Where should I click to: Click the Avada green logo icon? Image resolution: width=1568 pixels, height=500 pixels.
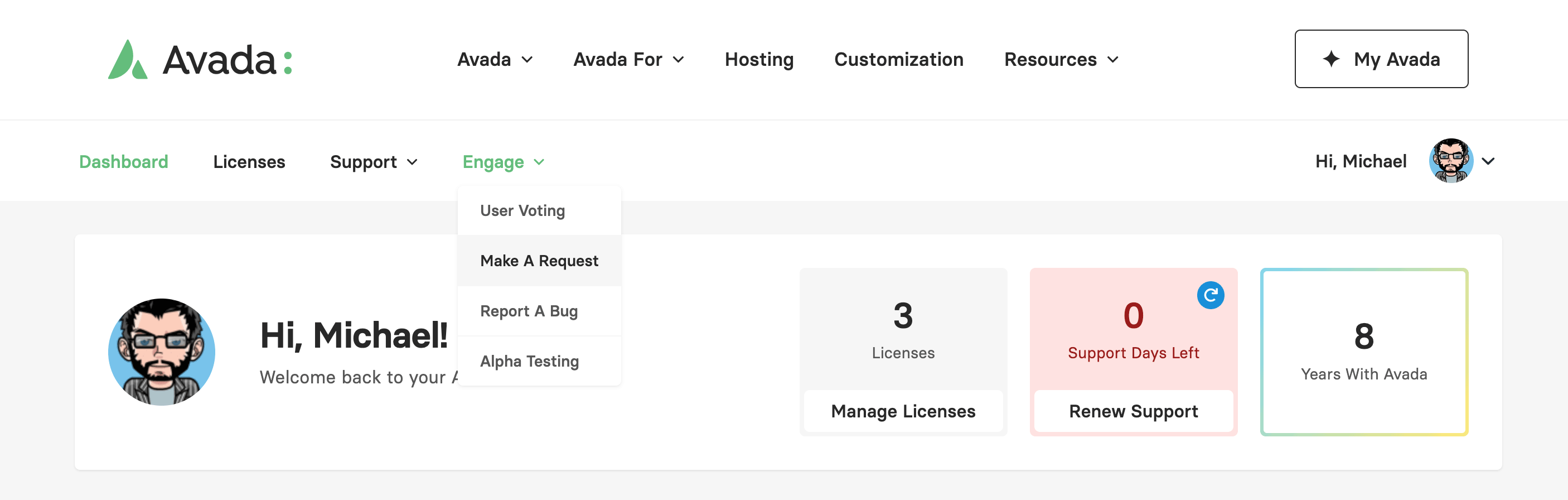(128, 59)
